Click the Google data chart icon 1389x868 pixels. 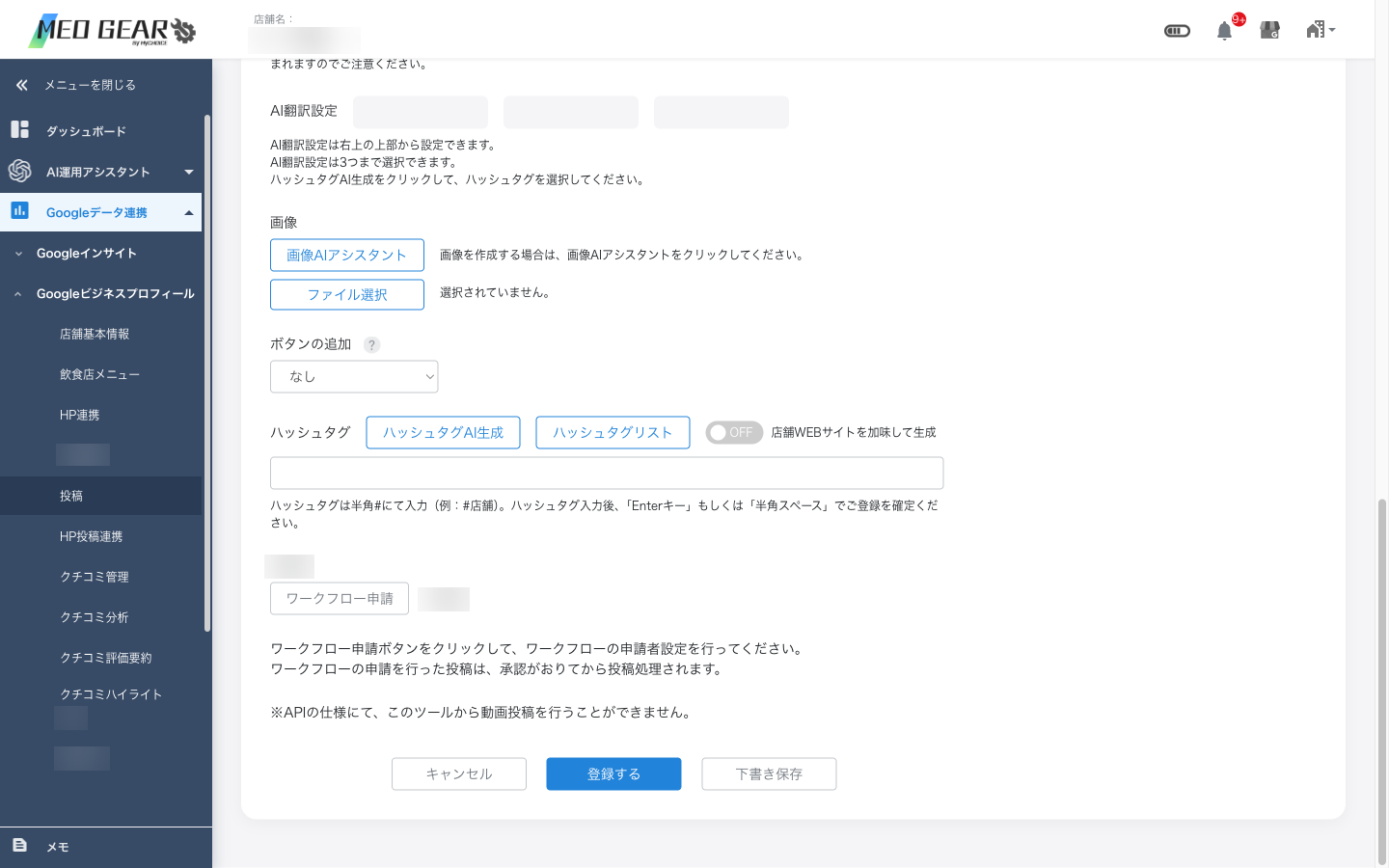point(19,210)
